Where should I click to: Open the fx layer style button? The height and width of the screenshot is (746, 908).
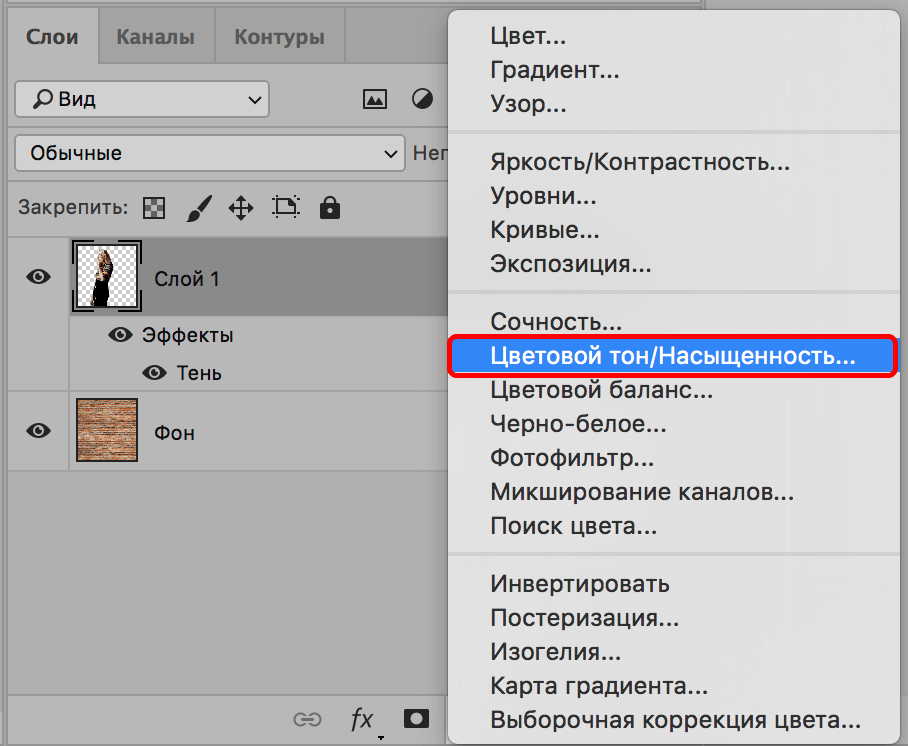pyautogui.click(x=361, y=719)
